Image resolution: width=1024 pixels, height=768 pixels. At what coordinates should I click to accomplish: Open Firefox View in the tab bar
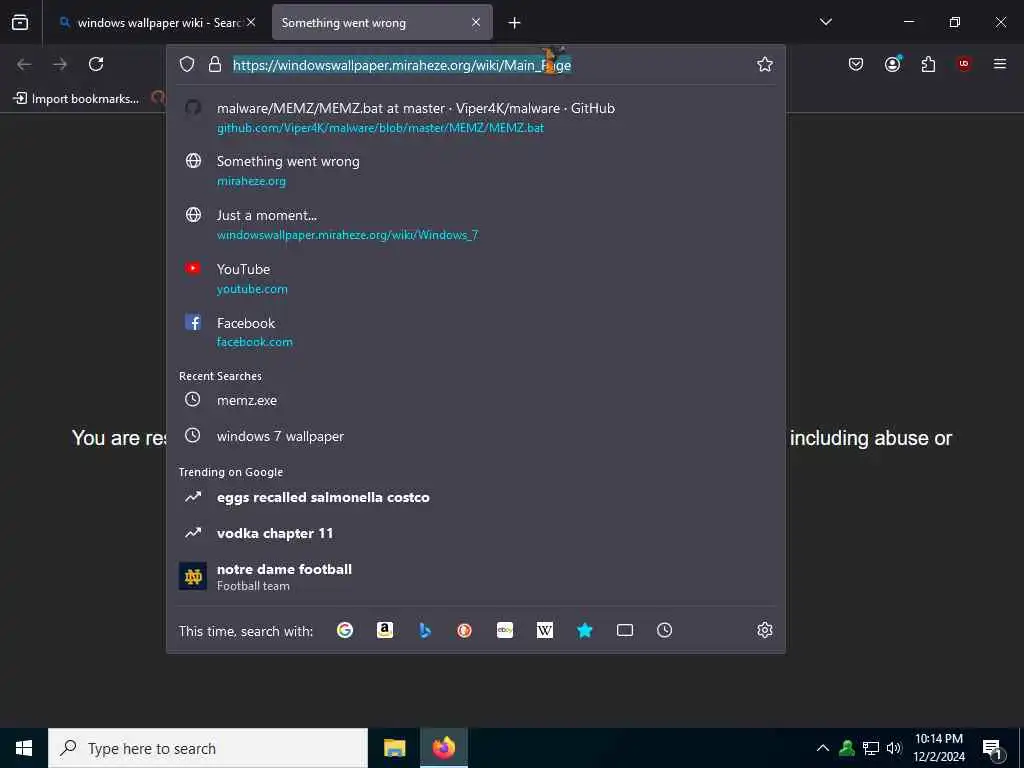tap(20, 22)
